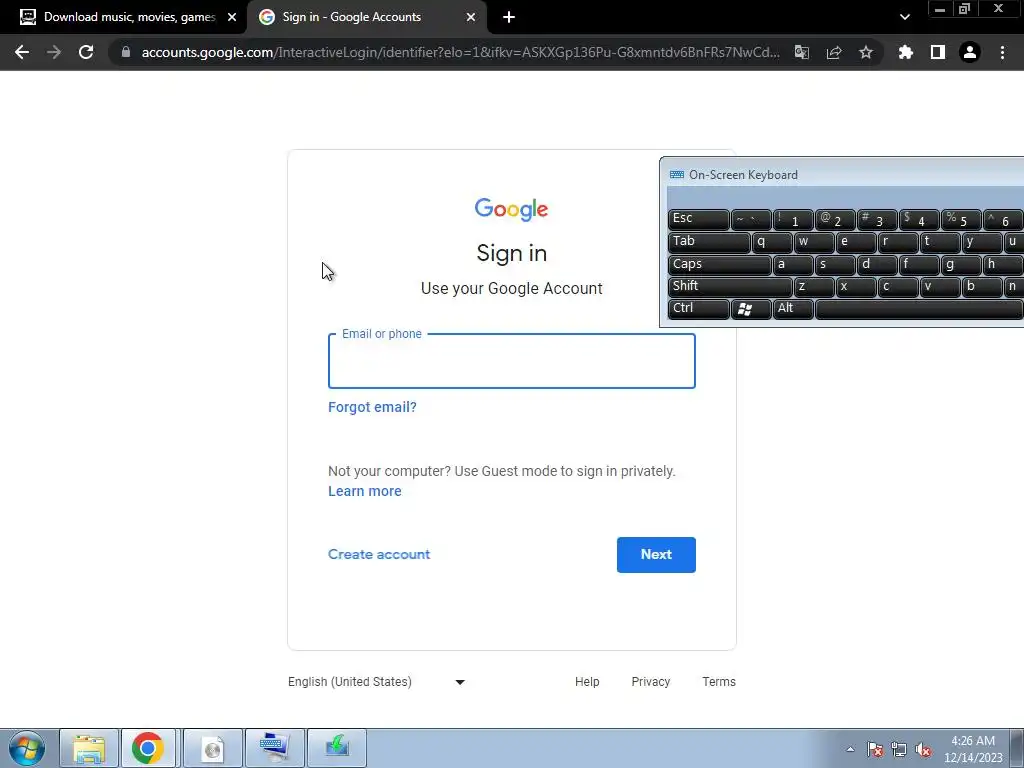Open On-Screen Keyboard taskbar icon
The width and height of the screenshot is (1024, 768).
tap(274, 748)
